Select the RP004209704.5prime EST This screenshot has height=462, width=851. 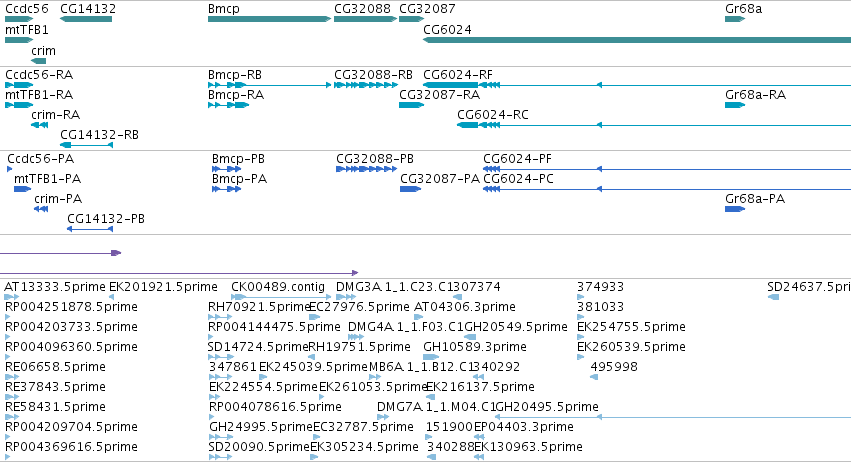tap(8, 437)
